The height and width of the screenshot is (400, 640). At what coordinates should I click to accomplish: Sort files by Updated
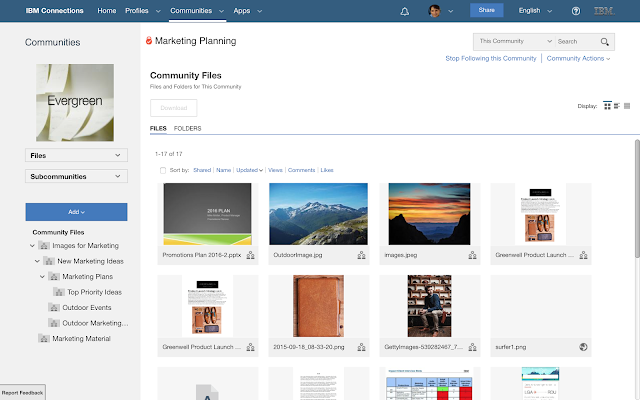click(249, 170)
